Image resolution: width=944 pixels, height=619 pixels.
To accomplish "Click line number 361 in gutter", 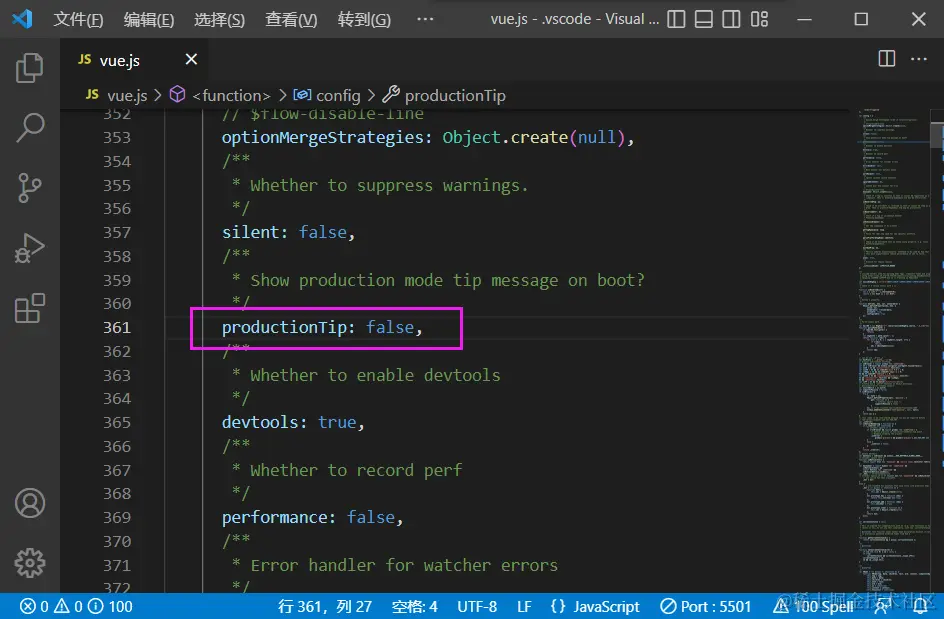I will [117, 328].
